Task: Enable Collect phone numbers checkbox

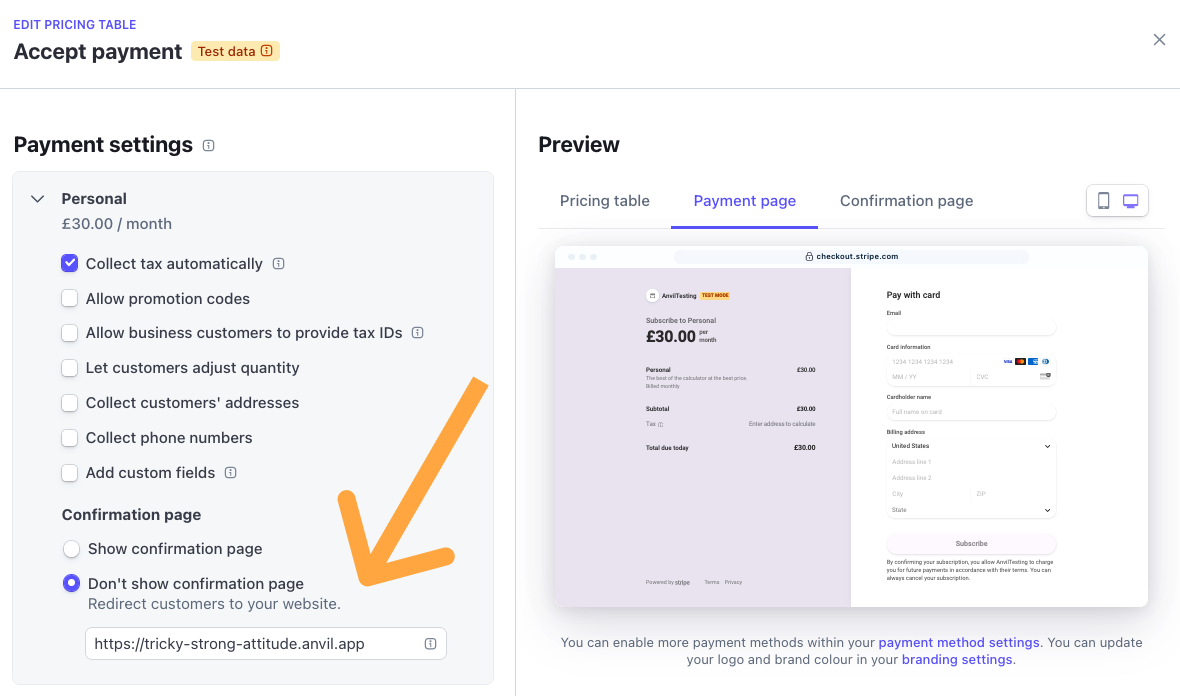Action: pos(70,437)
